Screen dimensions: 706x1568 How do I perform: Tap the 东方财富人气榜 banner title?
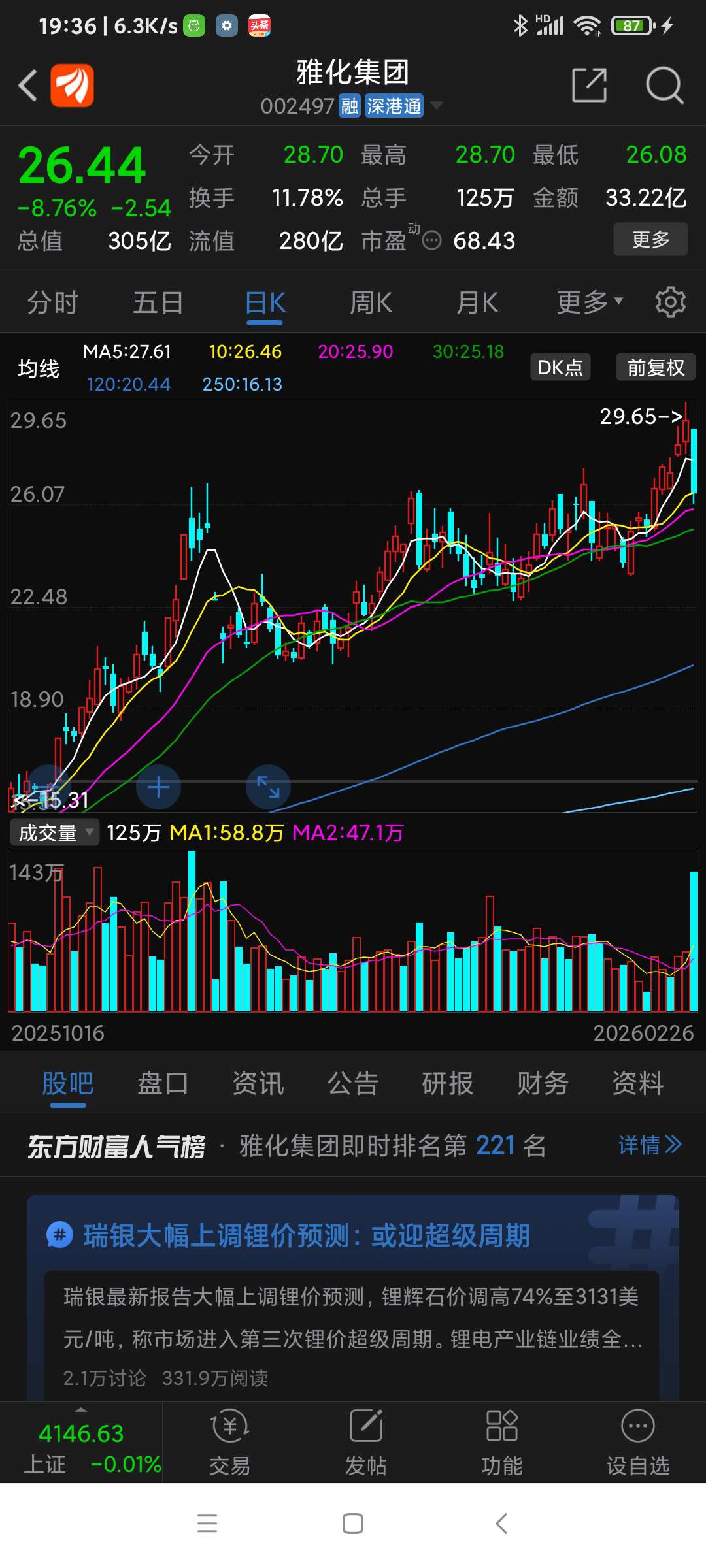[116, 1146]
